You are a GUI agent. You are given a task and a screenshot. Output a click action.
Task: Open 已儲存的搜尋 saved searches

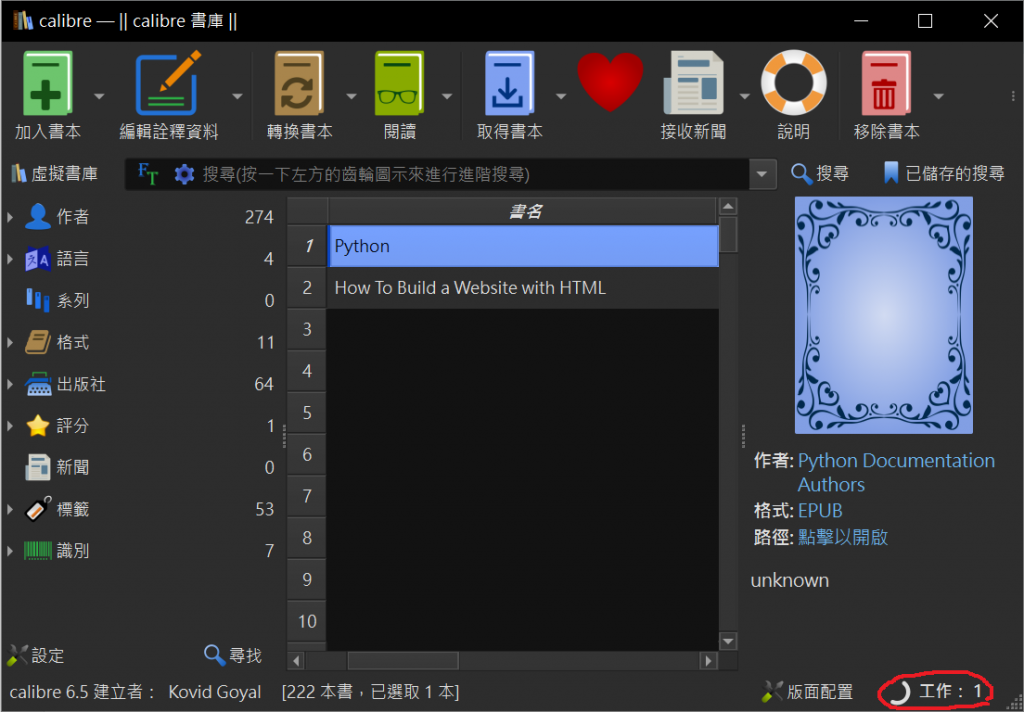tap(944, 174)
